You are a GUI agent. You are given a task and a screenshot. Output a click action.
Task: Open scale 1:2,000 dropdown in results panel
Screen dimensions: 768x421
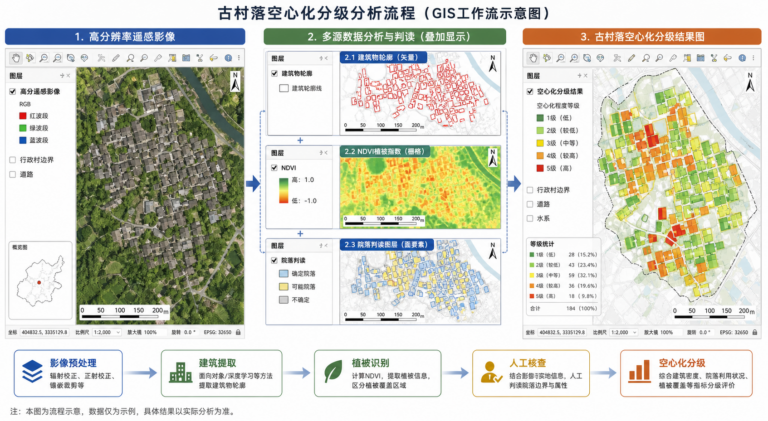coord(623,332)
